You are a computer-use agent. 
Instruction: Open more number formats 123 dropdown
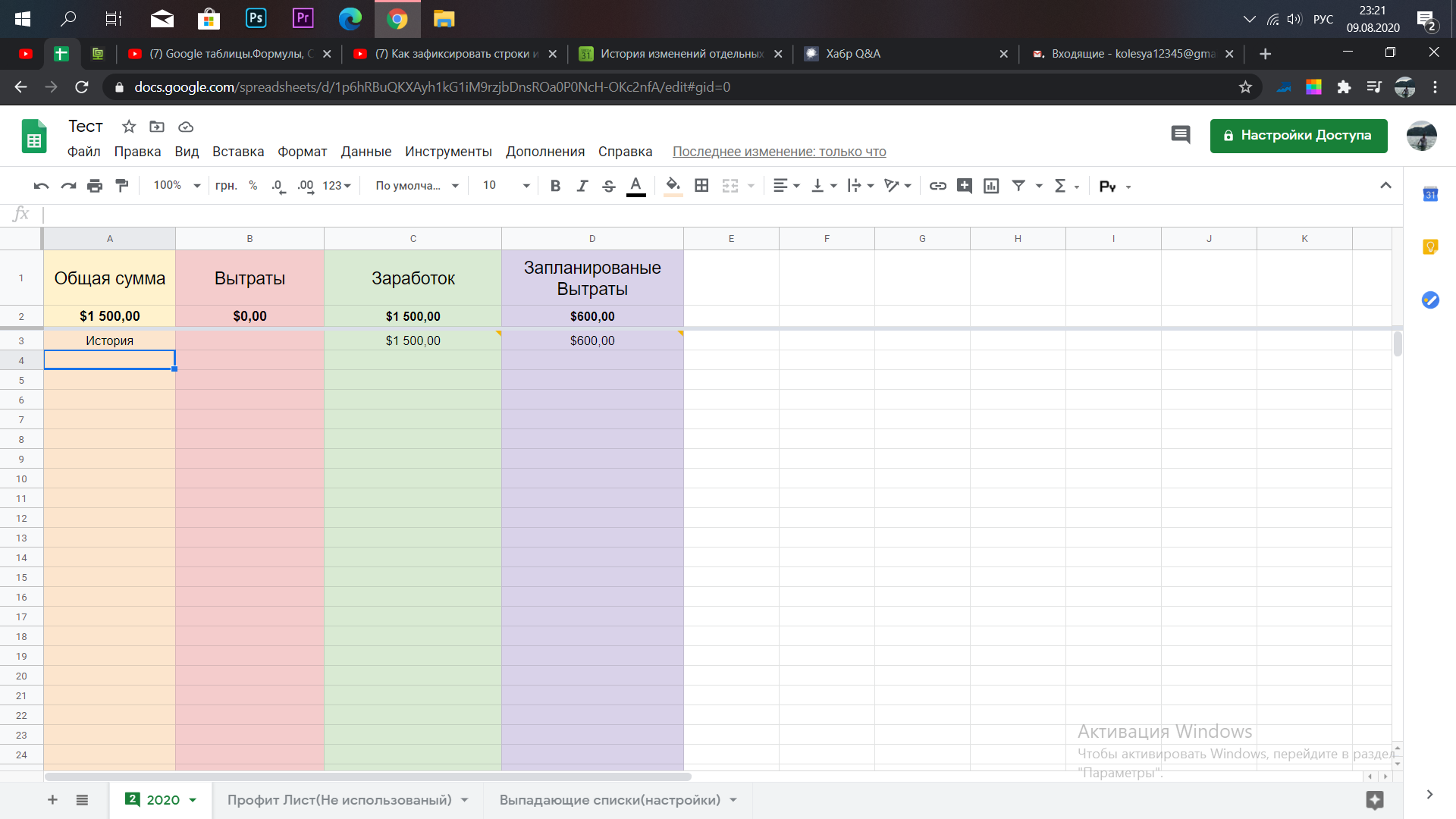pos(337,186)
